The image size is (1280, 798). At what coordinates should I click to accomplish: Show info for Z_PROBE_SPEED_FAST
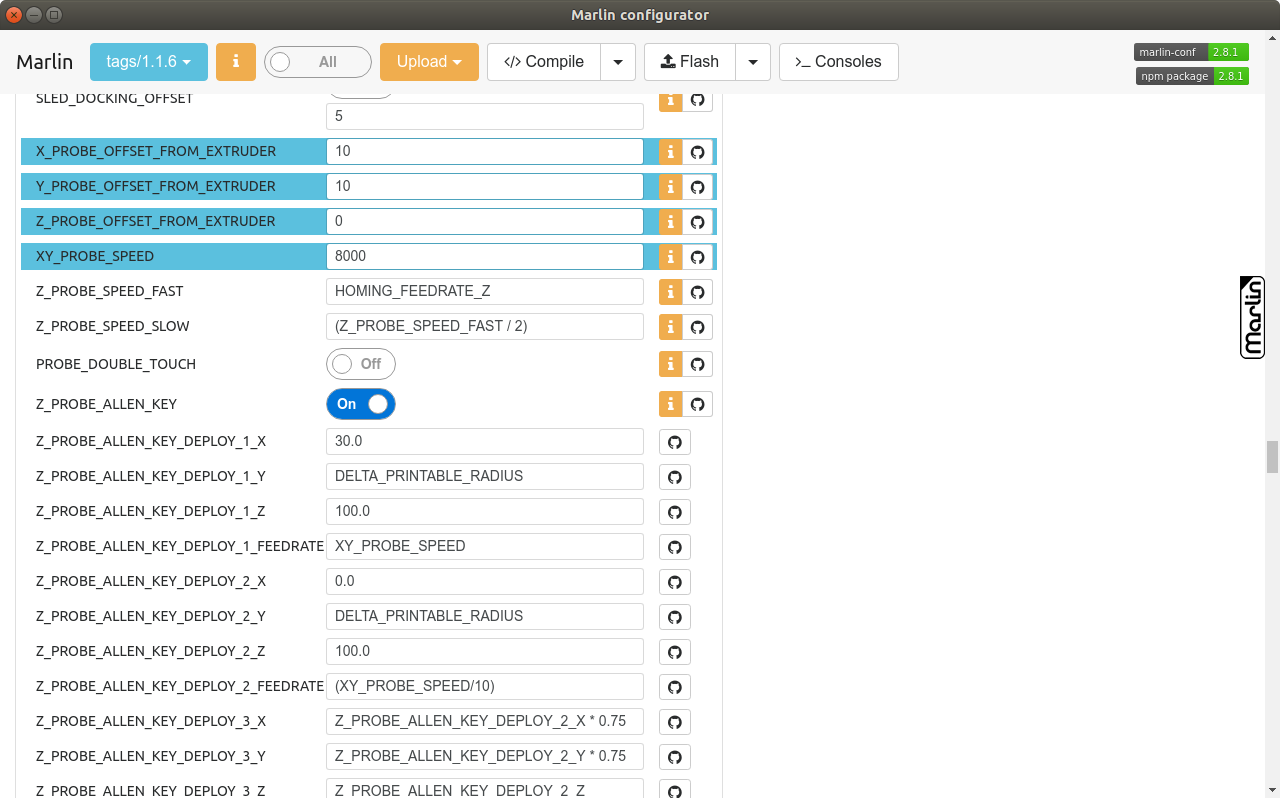point(671,292)
